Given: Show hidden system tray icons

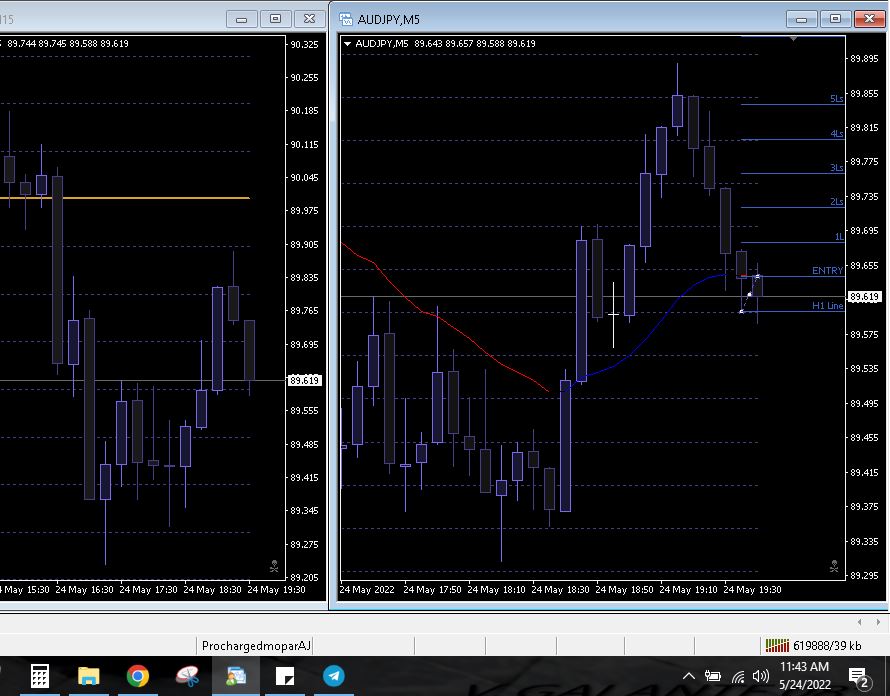Looking at the screenshot, I should (689, 676).
